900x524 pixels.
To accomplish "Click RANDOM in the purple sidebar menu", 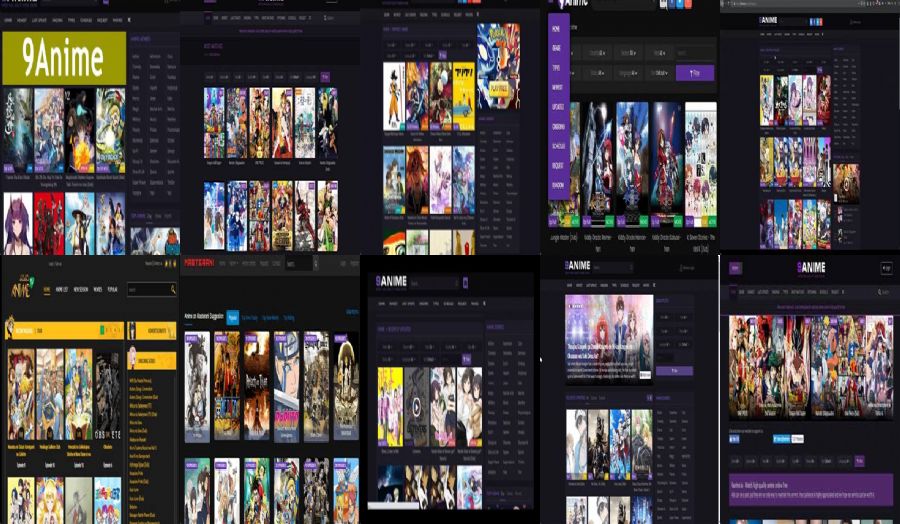I will tap(557, 185).
